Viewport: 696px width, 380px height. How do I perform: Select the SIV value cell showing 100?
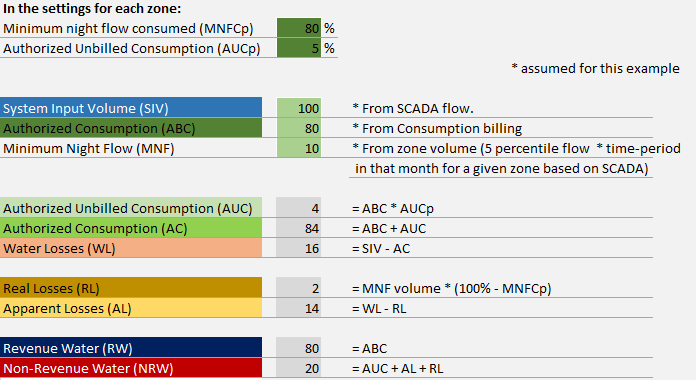click(x=299, y=108)
